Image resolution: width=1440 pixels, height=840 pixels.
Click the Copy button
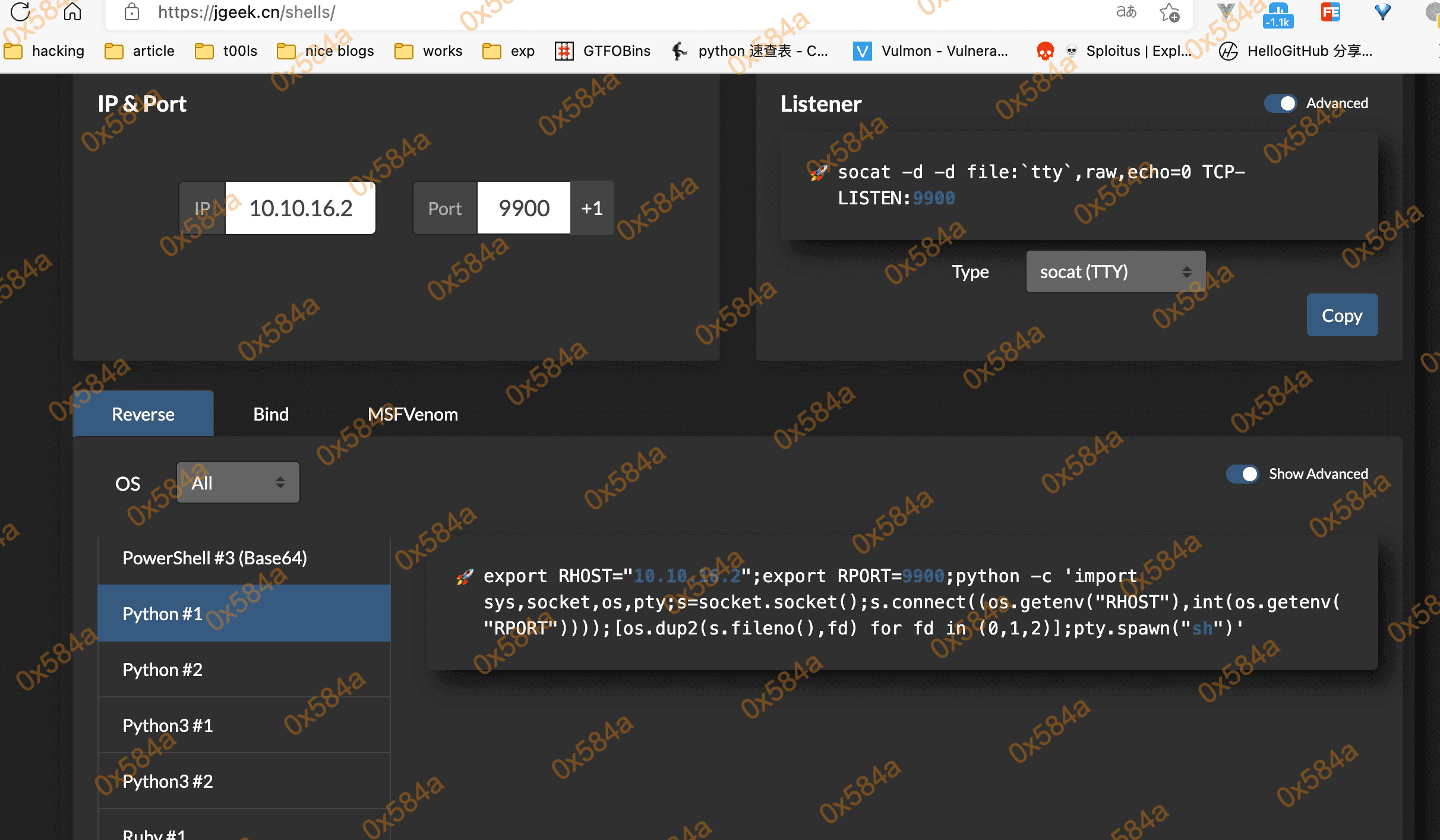pos(1341,315)
